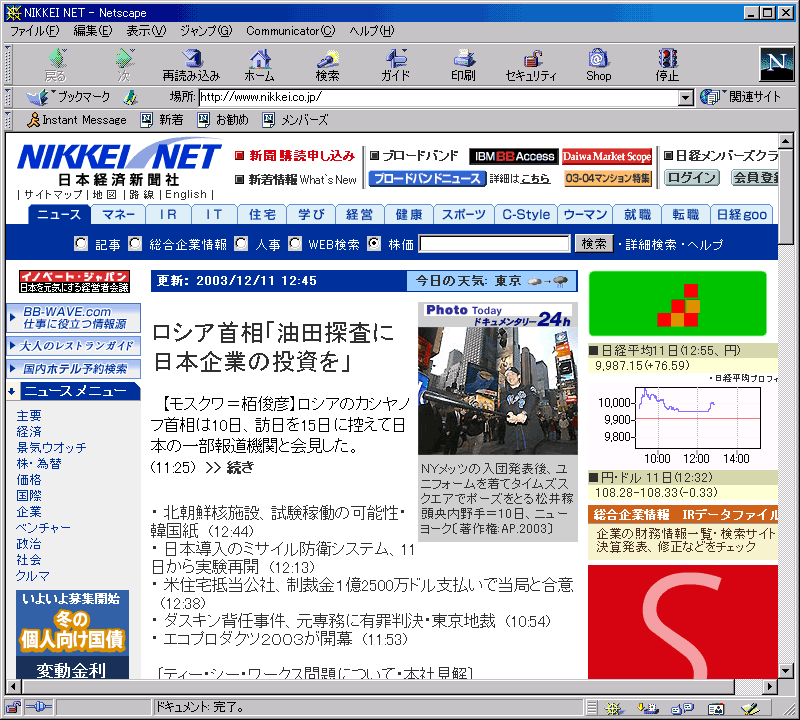Select the 記事 radio button
800x720 pixels.
pyautogui.click(x=81, y=243)
